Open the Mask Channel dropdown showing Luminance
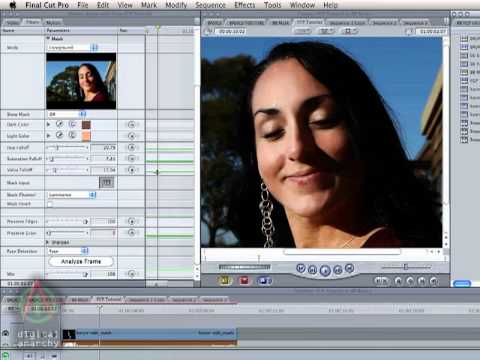 click(x=71, y=195)
